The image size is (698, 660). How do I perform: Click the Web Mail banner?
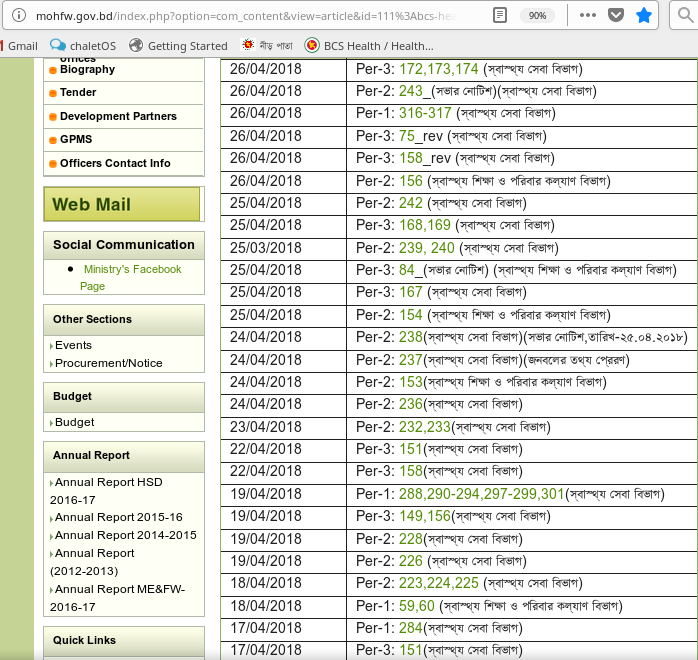pyautogui.click(x=121, y=204)
